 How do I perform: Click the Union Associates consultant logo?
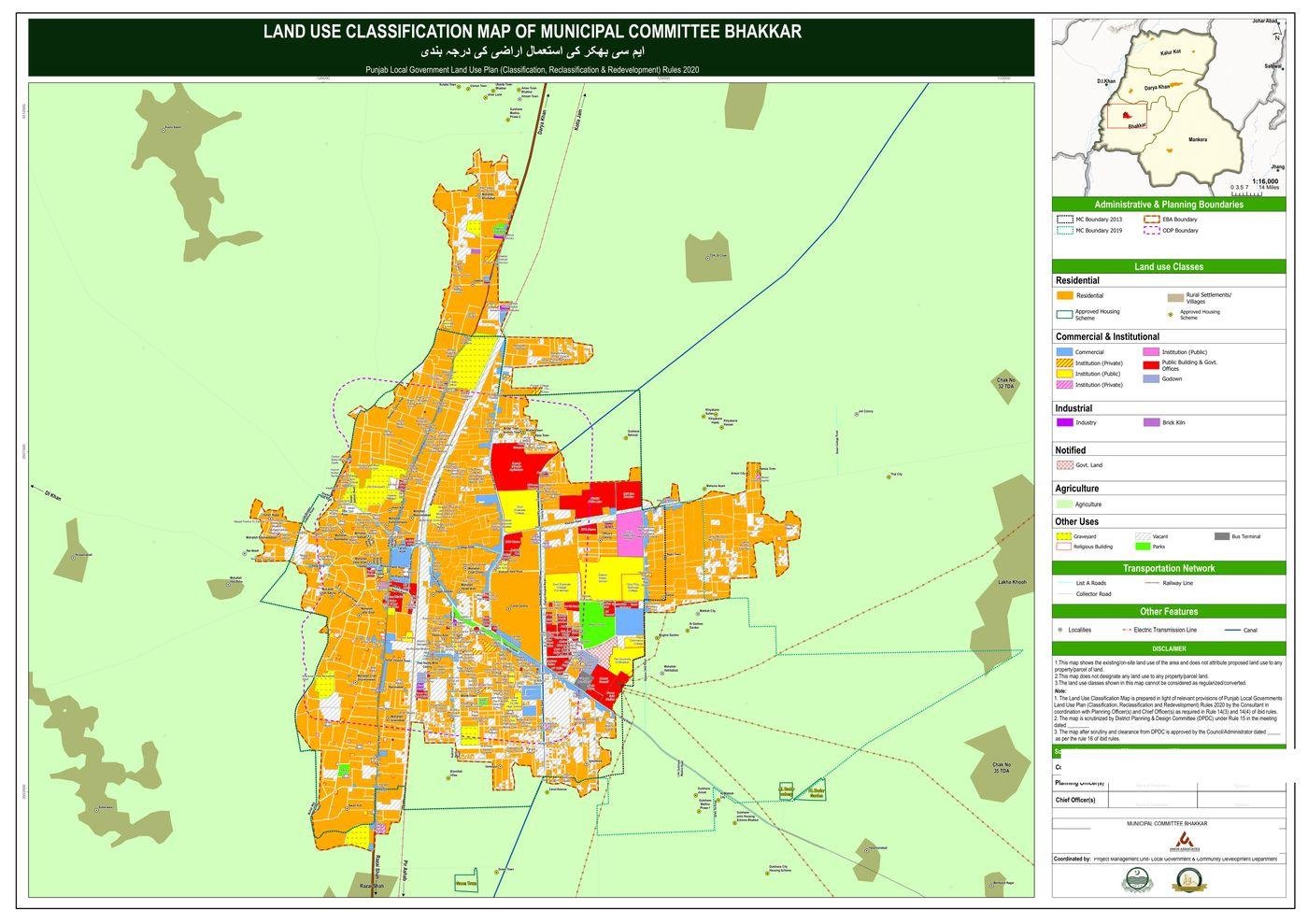(1186, 841)
